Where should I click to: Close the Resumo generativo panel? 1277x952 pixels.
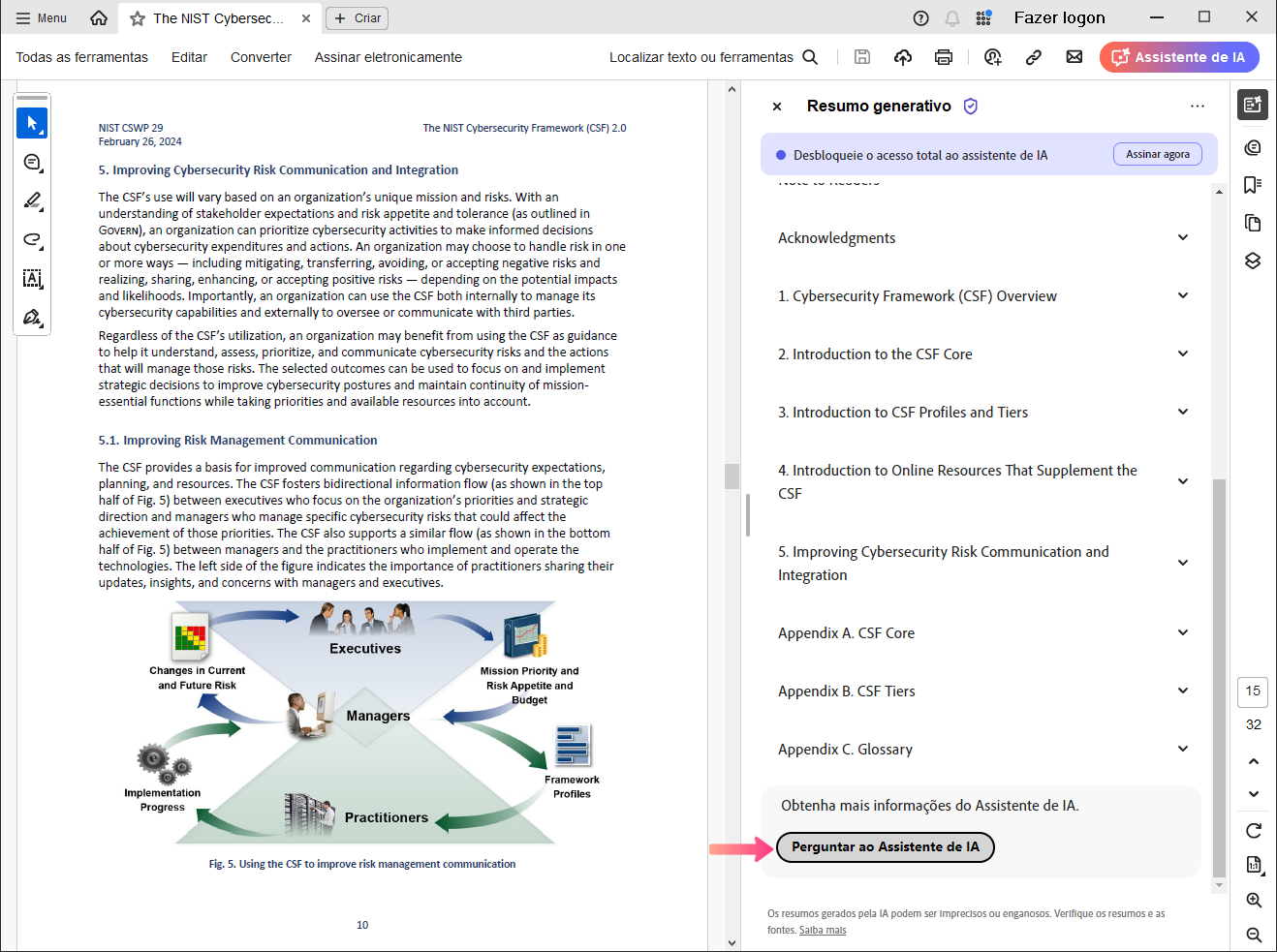pos(777,107)
